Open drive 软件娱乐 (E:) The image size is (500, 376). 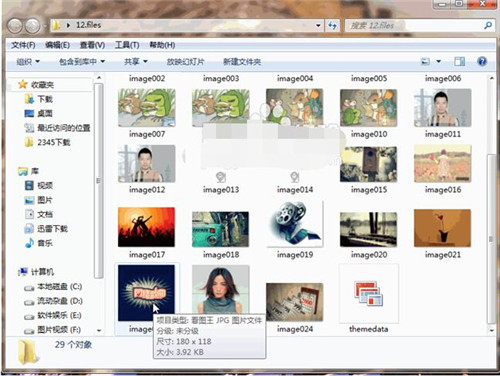point(53,315)
